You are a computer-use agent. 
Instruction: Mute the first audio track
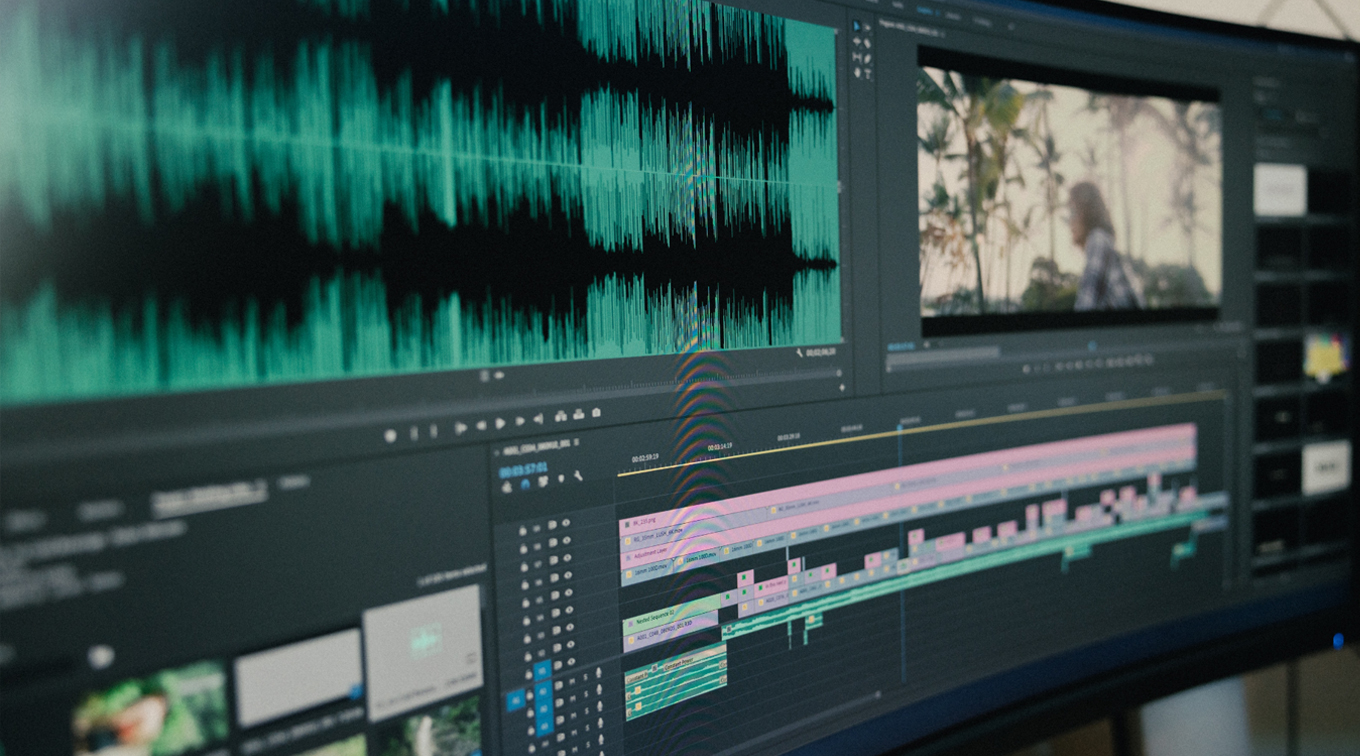tap(572, 682)
